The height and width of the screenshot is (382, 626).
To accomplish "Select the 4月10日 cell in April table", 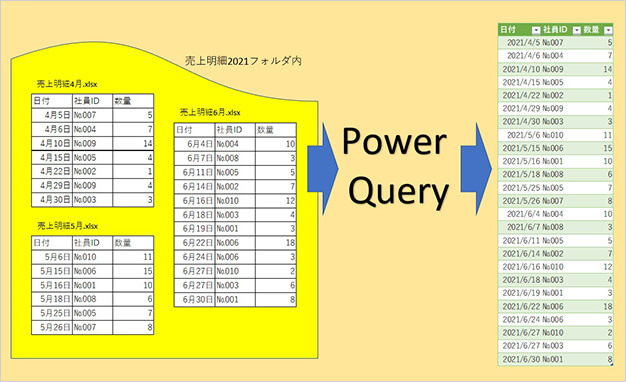I will 52,143.
